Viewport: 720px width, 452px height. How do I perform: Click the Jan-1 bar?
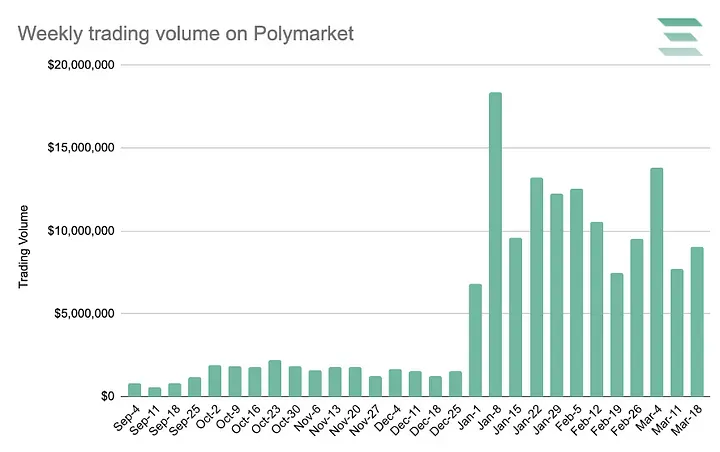pyautogui.click(x=475, y=340)
